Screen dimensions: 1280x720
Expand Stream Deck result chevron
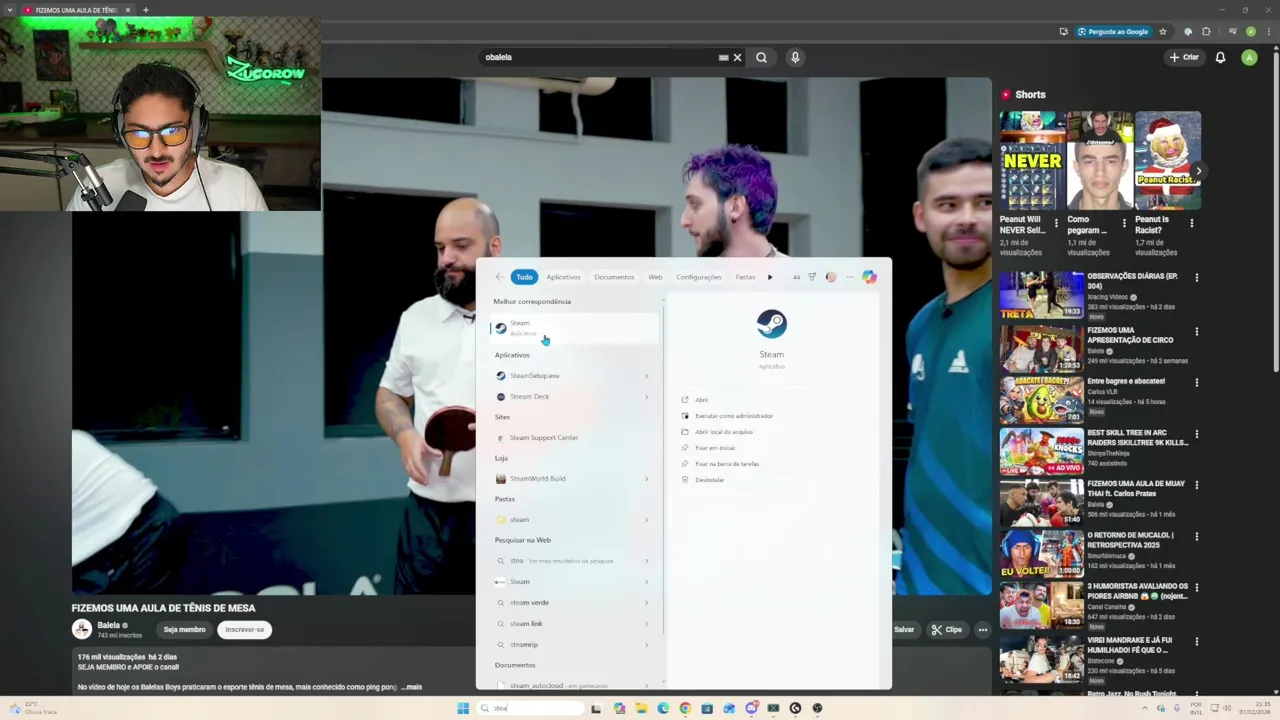point(646,397)
